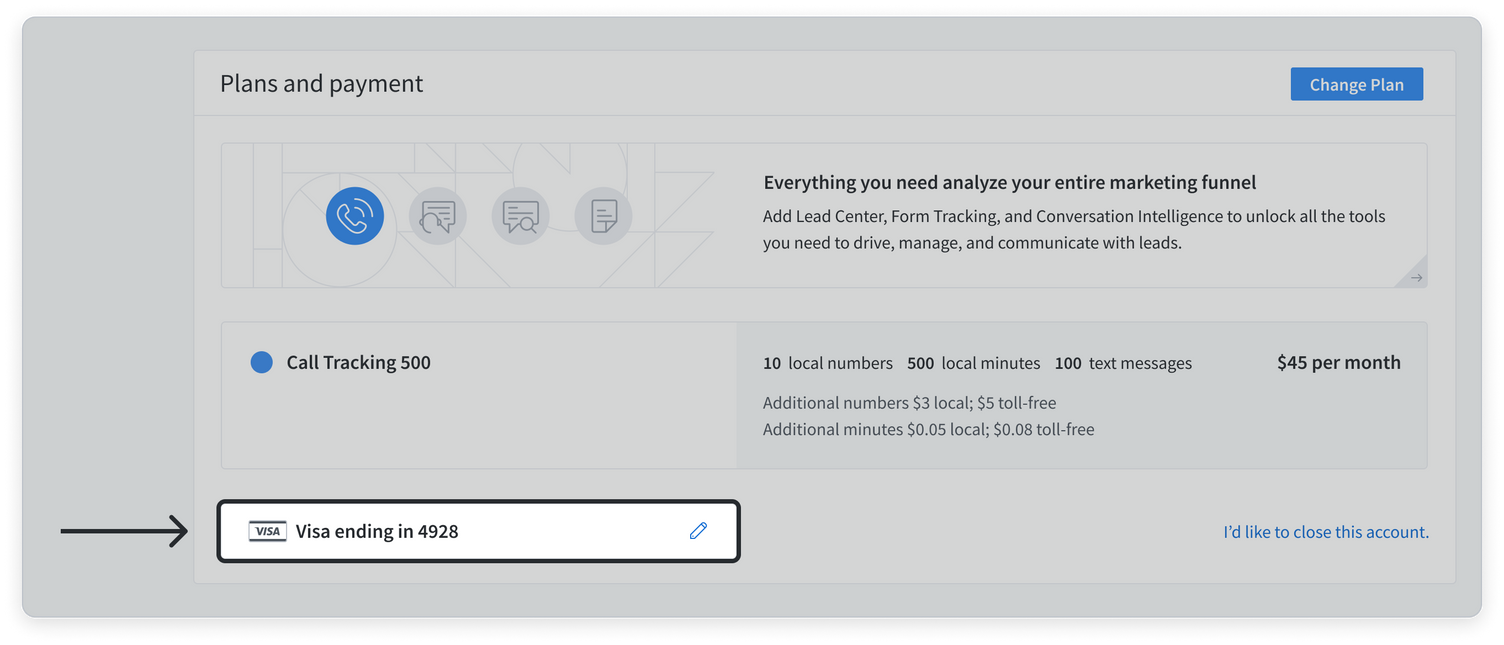Select the Lead Center chat headset icon
1504x645 pixels.
click(x=438, y=216)
